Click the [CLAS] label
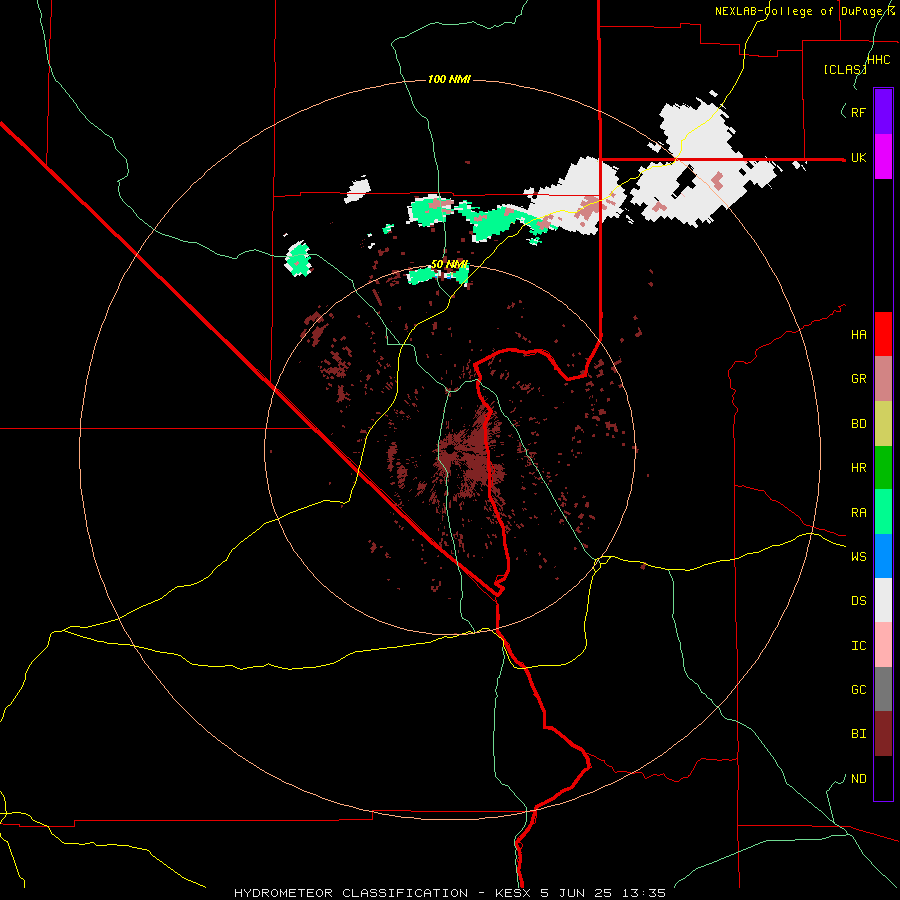 click(x=845, y=70)
